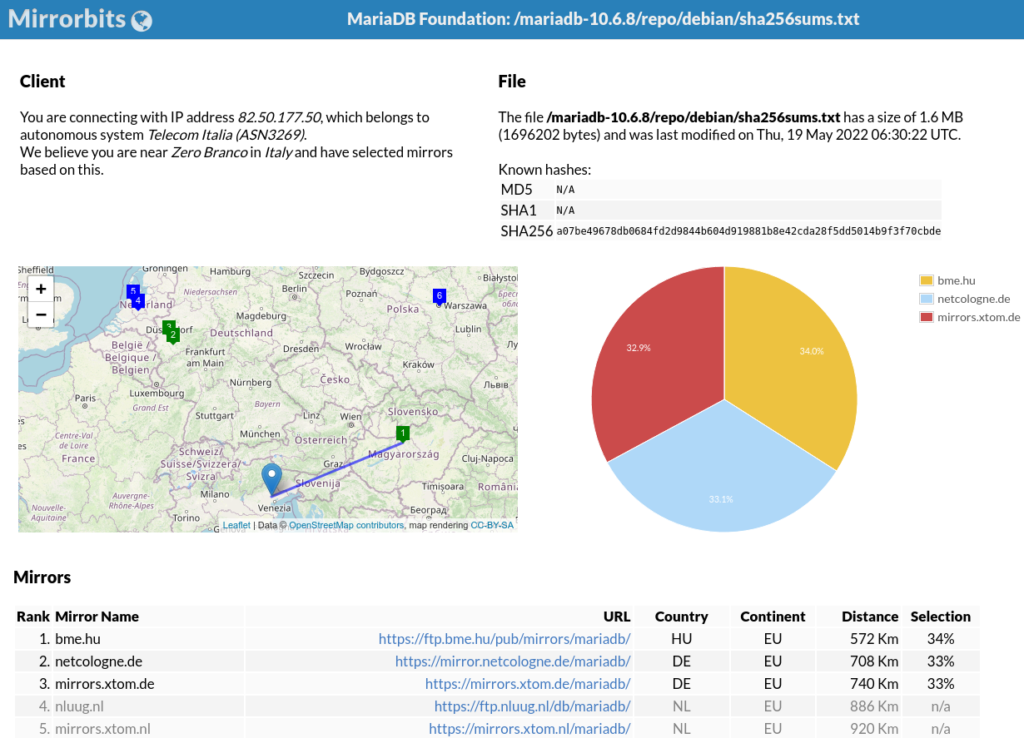Click the Telecom Italia (ASN3269) text
The image size is (1024, 738).
227,135
